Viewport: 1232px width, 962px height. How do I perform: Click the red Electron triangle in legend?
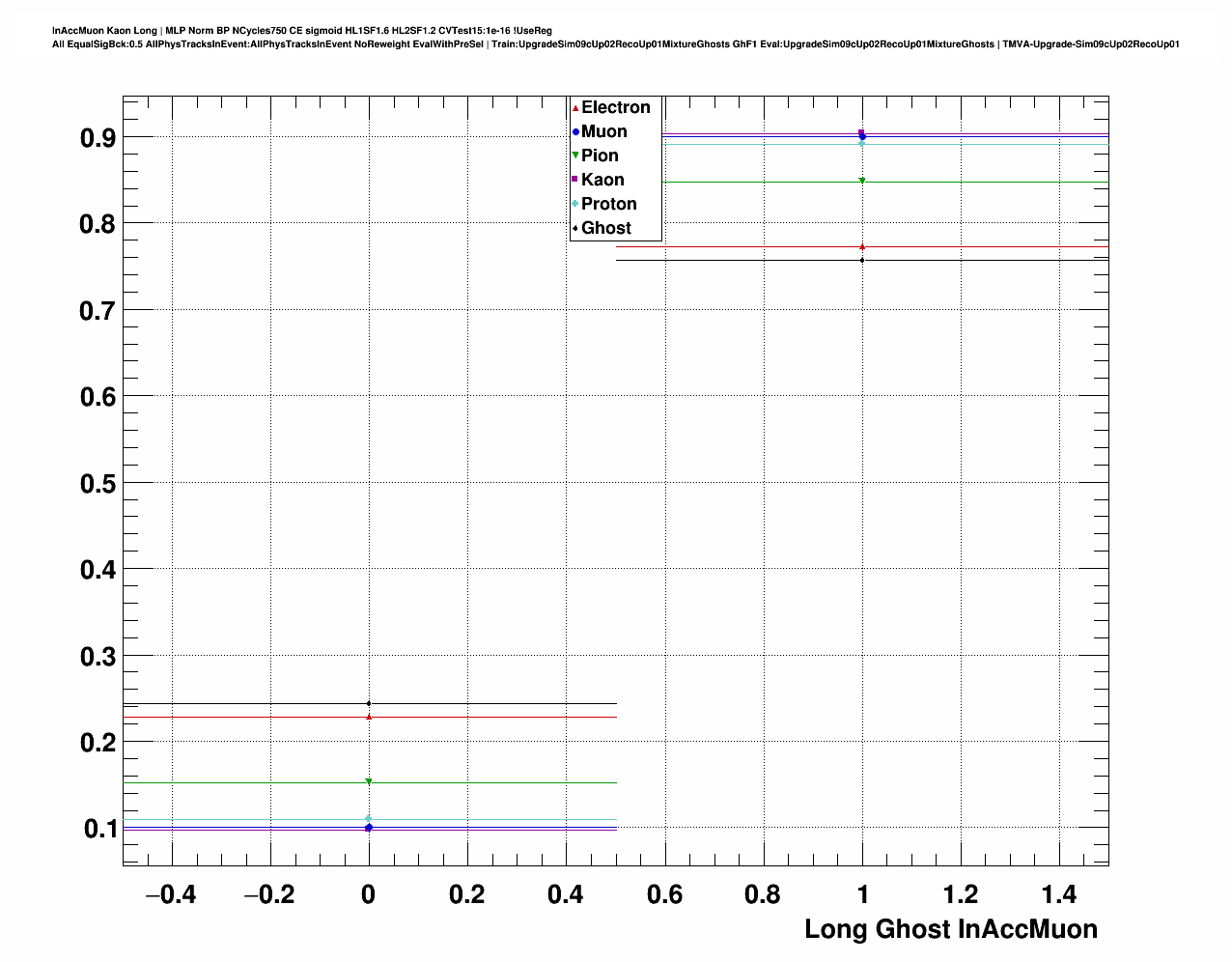(x=575, y=108)
